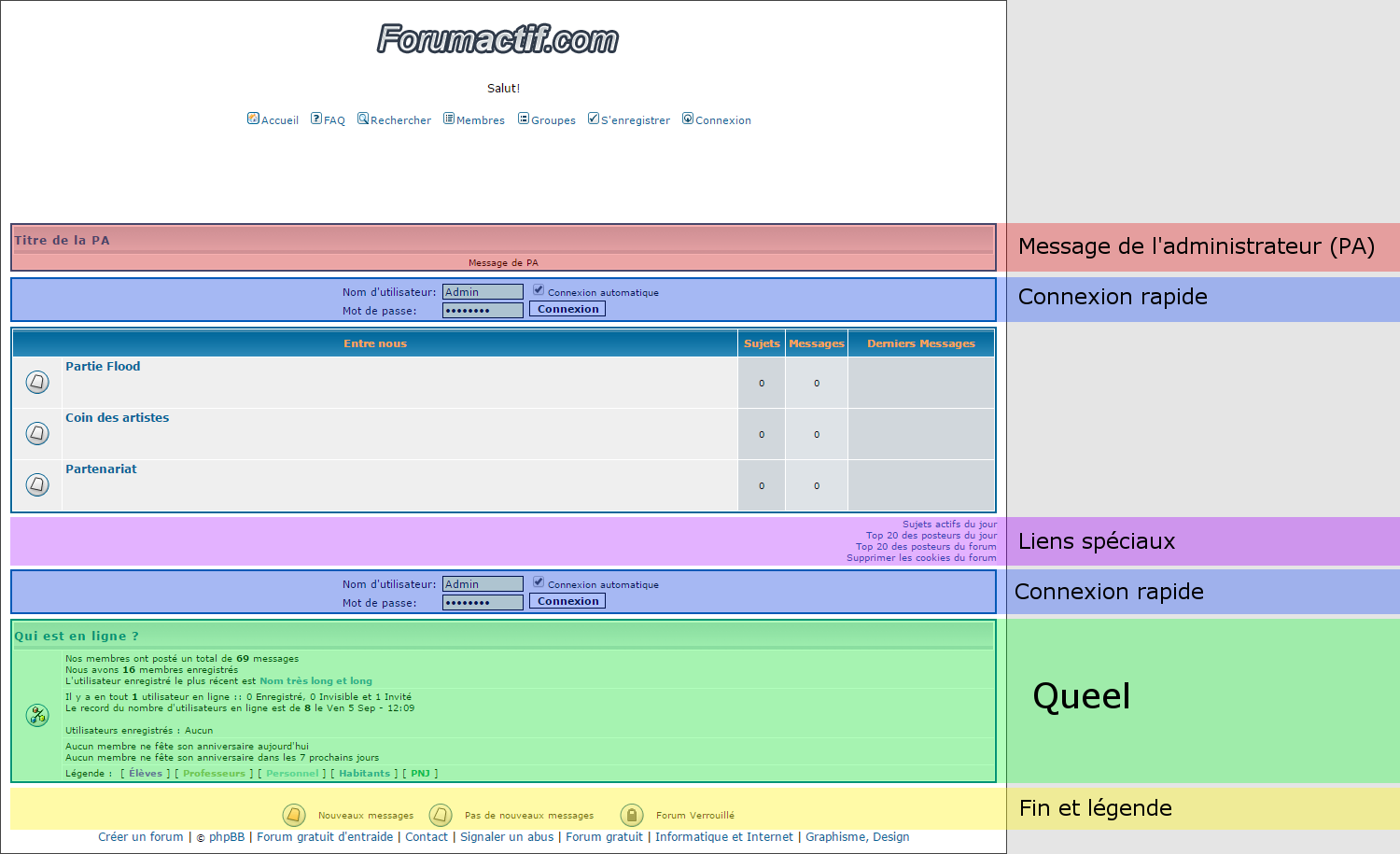
Task: Click the Accueil home icon
Action: (x=253, y=119)
